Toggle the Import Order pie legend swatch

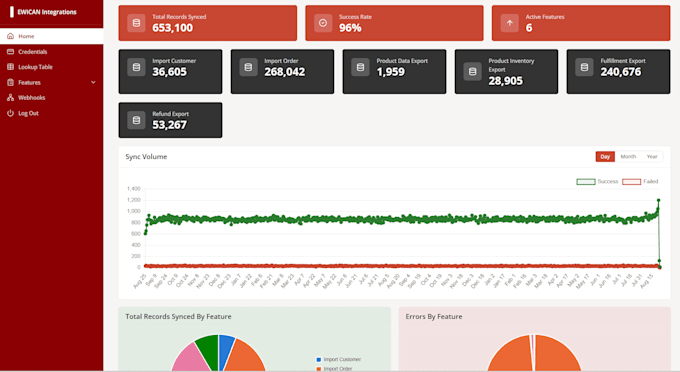(x=319, y=369)
